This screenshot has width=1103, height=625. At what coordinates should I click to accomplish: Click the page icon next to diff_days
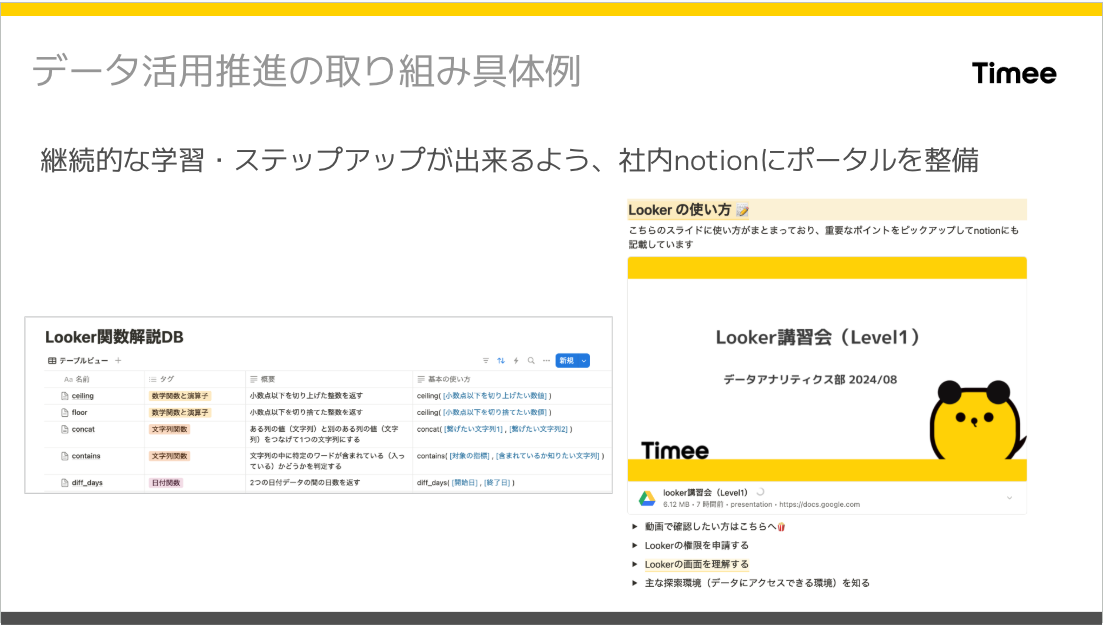[65, 483]
